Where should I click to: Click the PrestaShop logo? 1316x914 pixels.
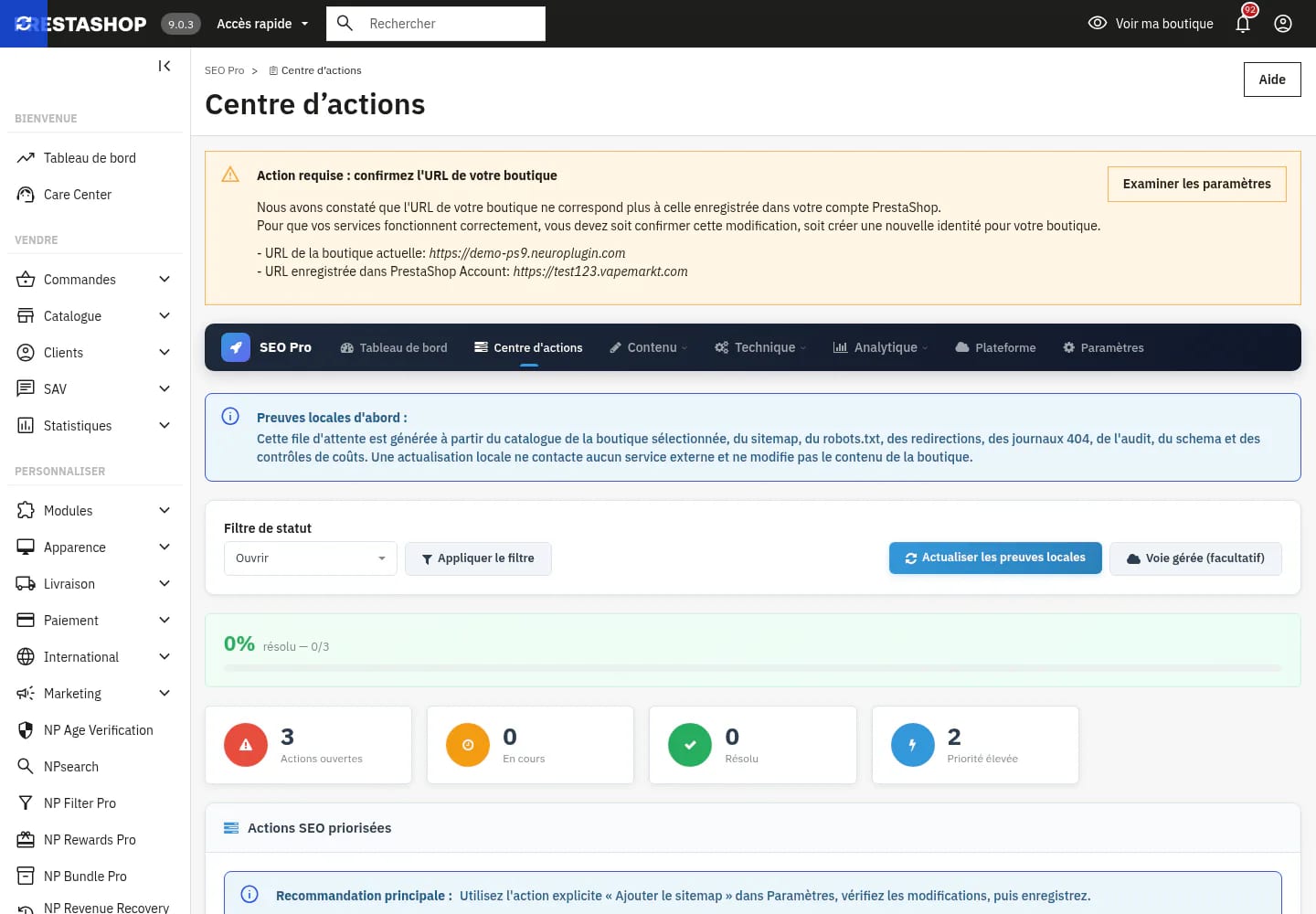[80, 24]
